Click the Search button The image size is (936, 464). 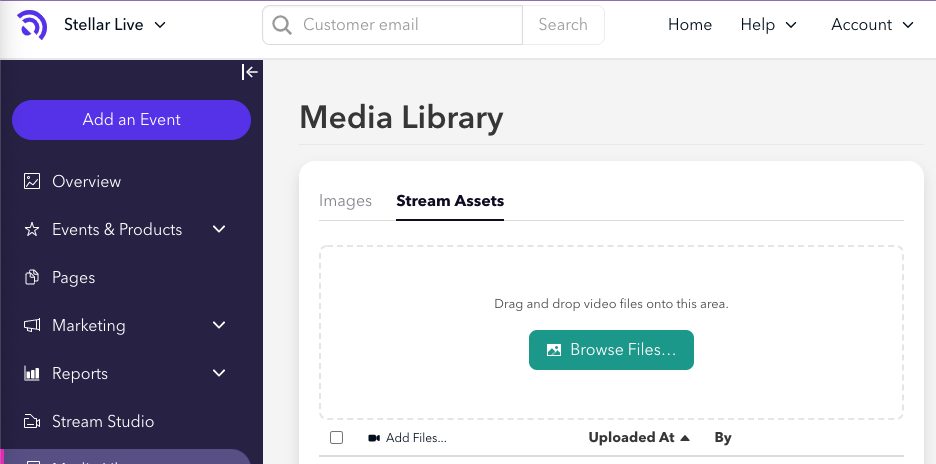563,25
